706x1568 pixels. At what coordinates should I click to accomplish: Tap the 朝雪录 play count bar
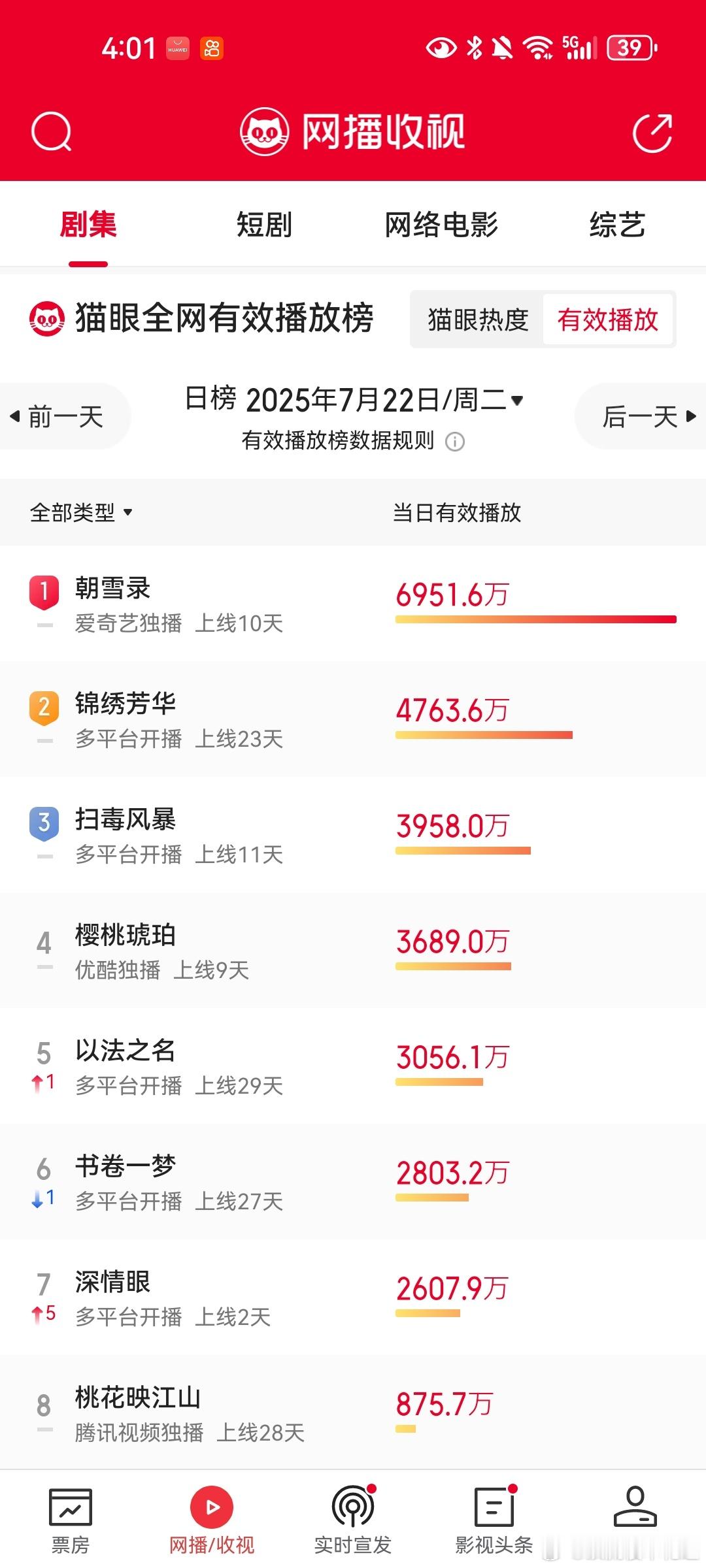(x=536, y=619)
